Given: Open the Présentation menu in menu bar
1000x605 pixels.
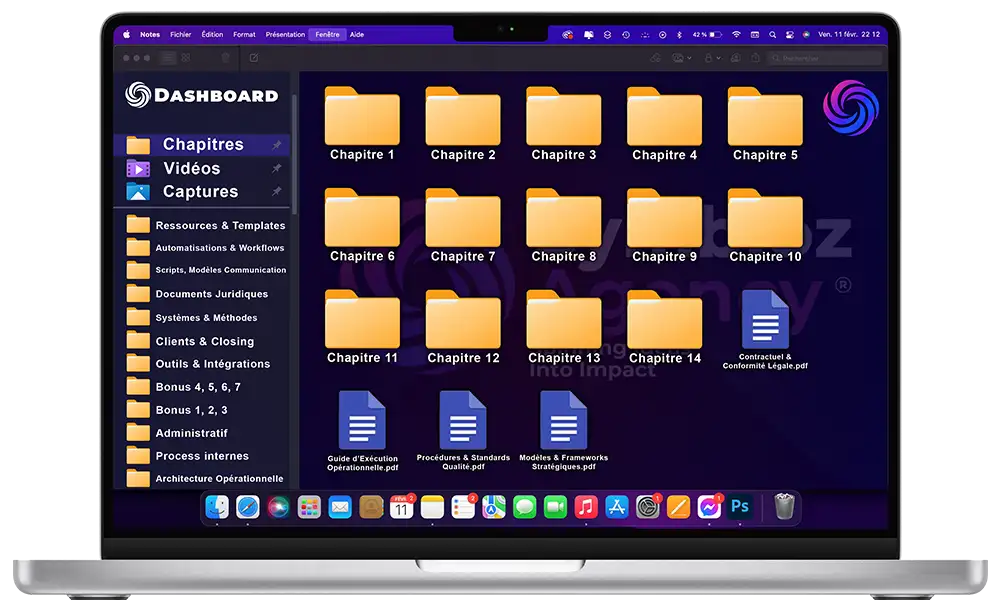Looking at the screenshot, I should click(285, 34).
